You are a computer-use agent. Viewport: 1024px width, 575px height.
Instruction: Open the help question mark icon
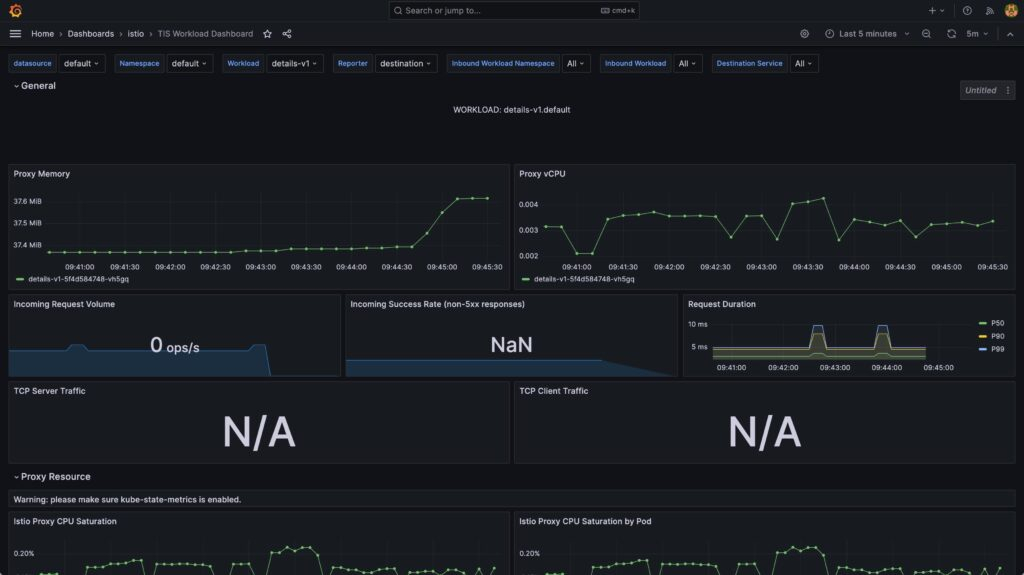(x=967, y=10)
